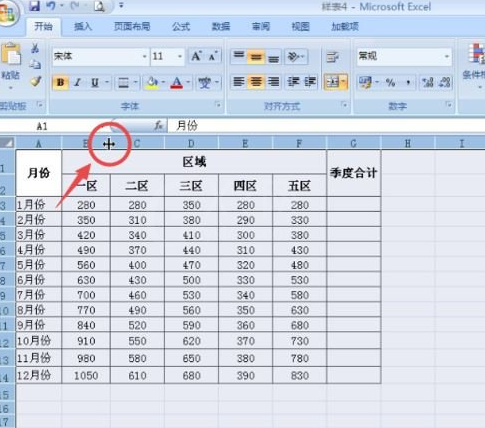Click the accounting number format icon

[366, 82]
